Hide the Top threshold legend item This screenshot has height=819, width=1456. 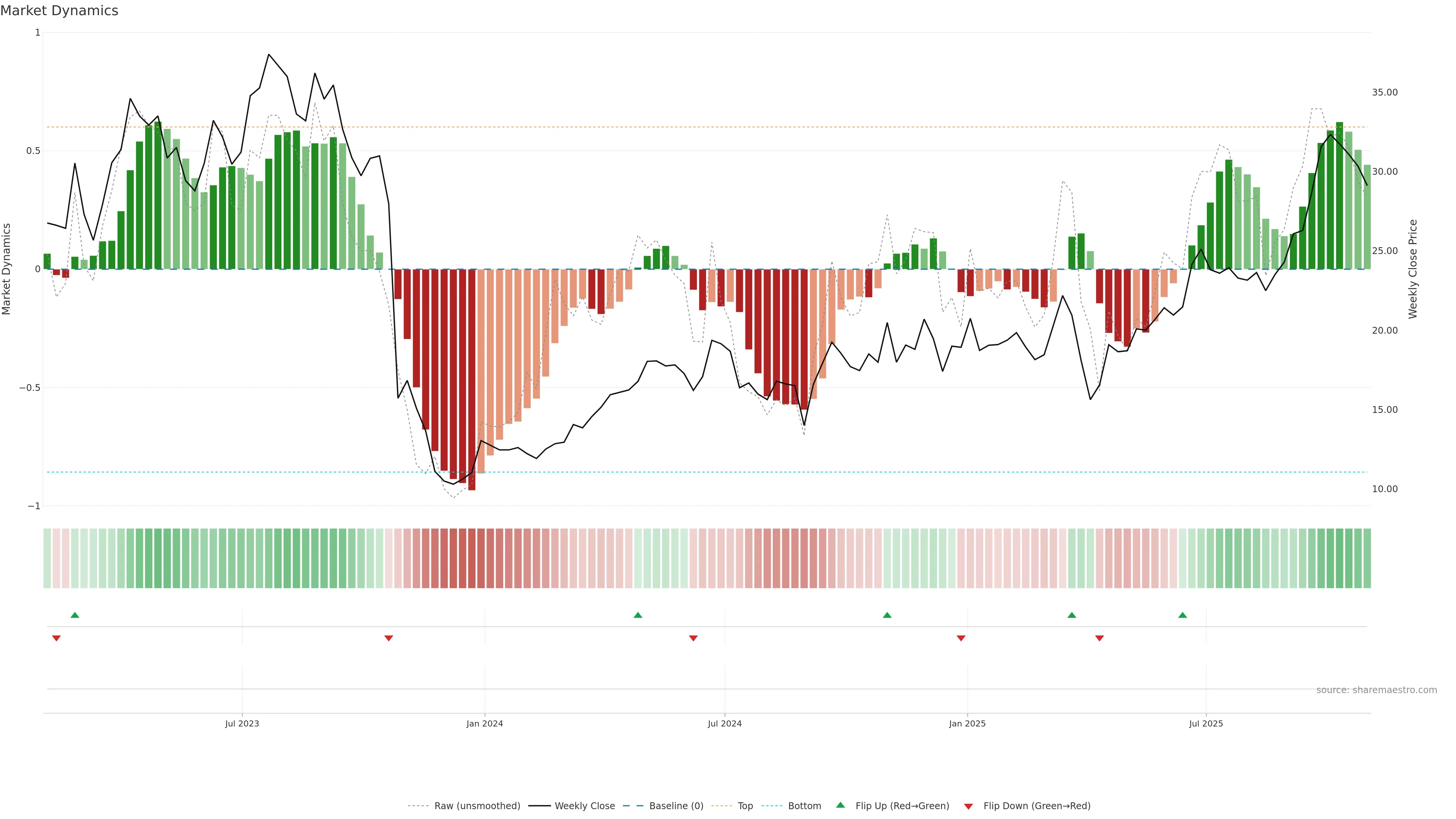(745, 806)
